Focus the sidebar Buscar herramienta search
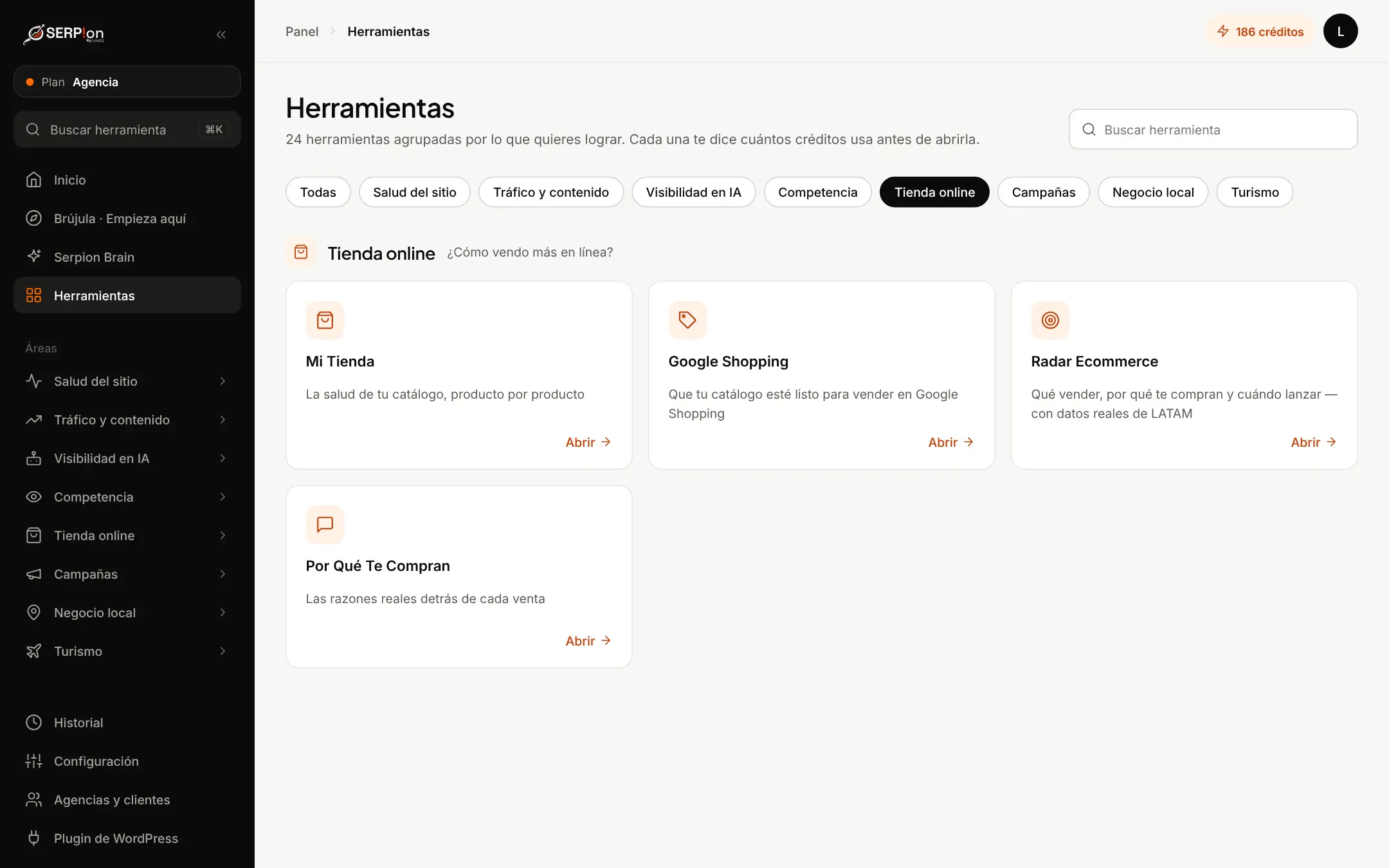 click(x=127, y=129)
